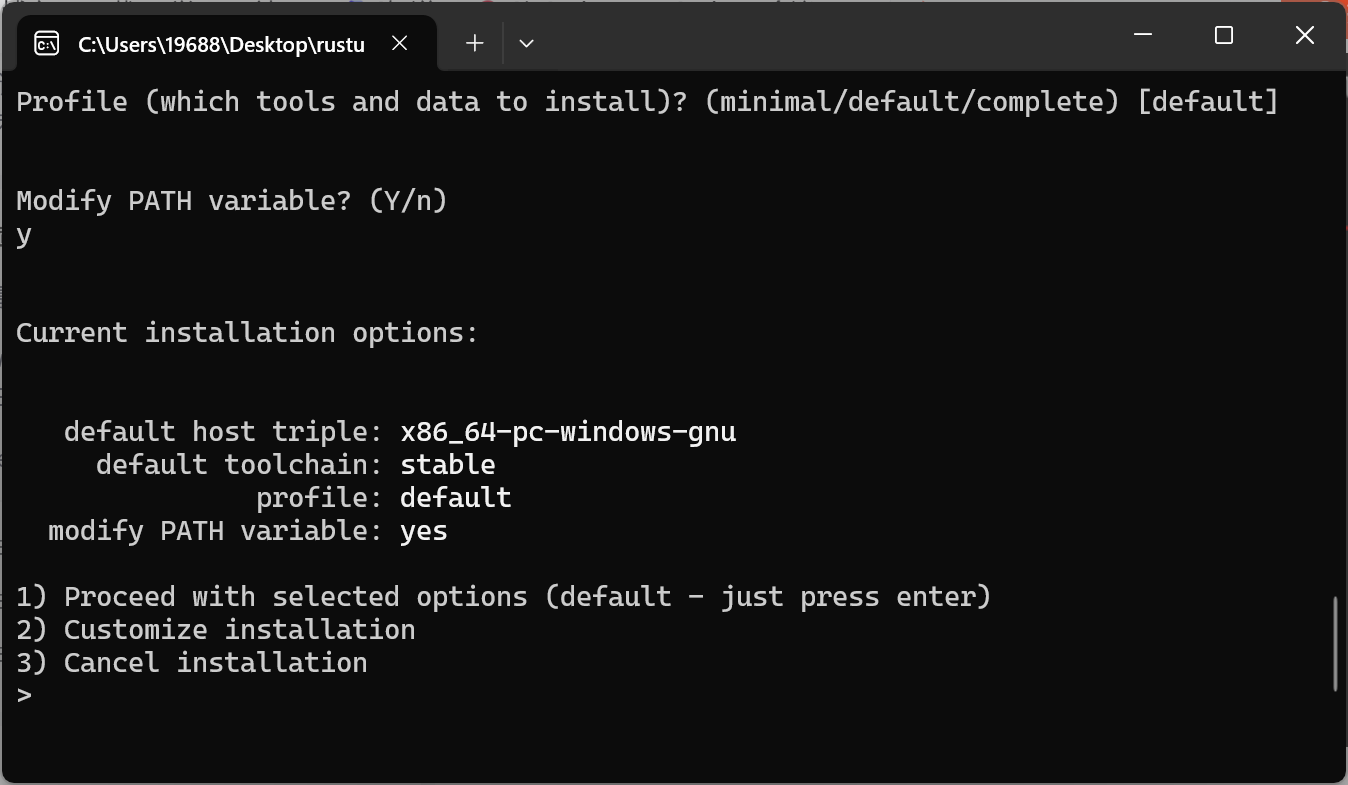Close the terminal window
This screenshot has height=785, width=1348.
coord(1304,36)
